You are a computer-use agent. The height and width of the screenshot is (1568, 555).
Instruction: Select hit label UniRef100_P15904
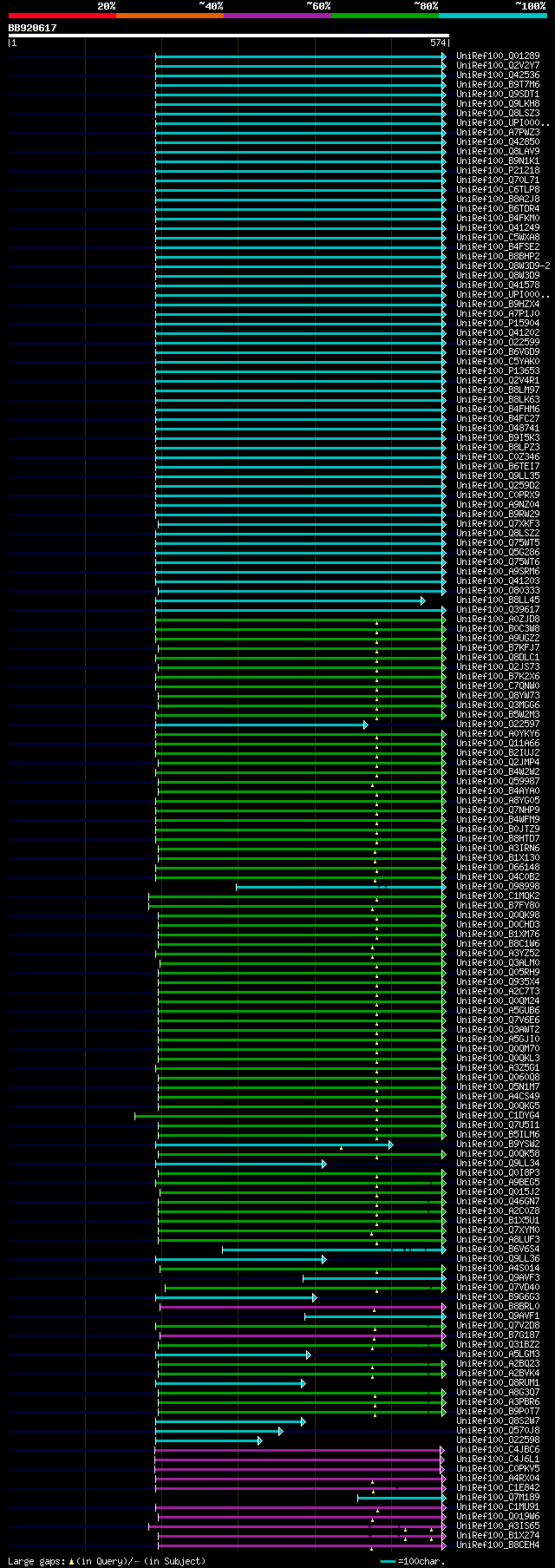[498, 324]
